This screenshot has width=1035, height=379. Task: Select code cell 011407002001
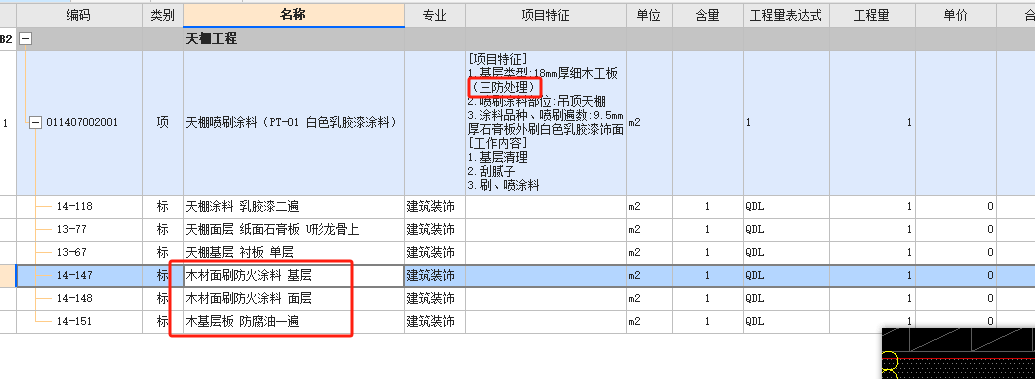83,123
